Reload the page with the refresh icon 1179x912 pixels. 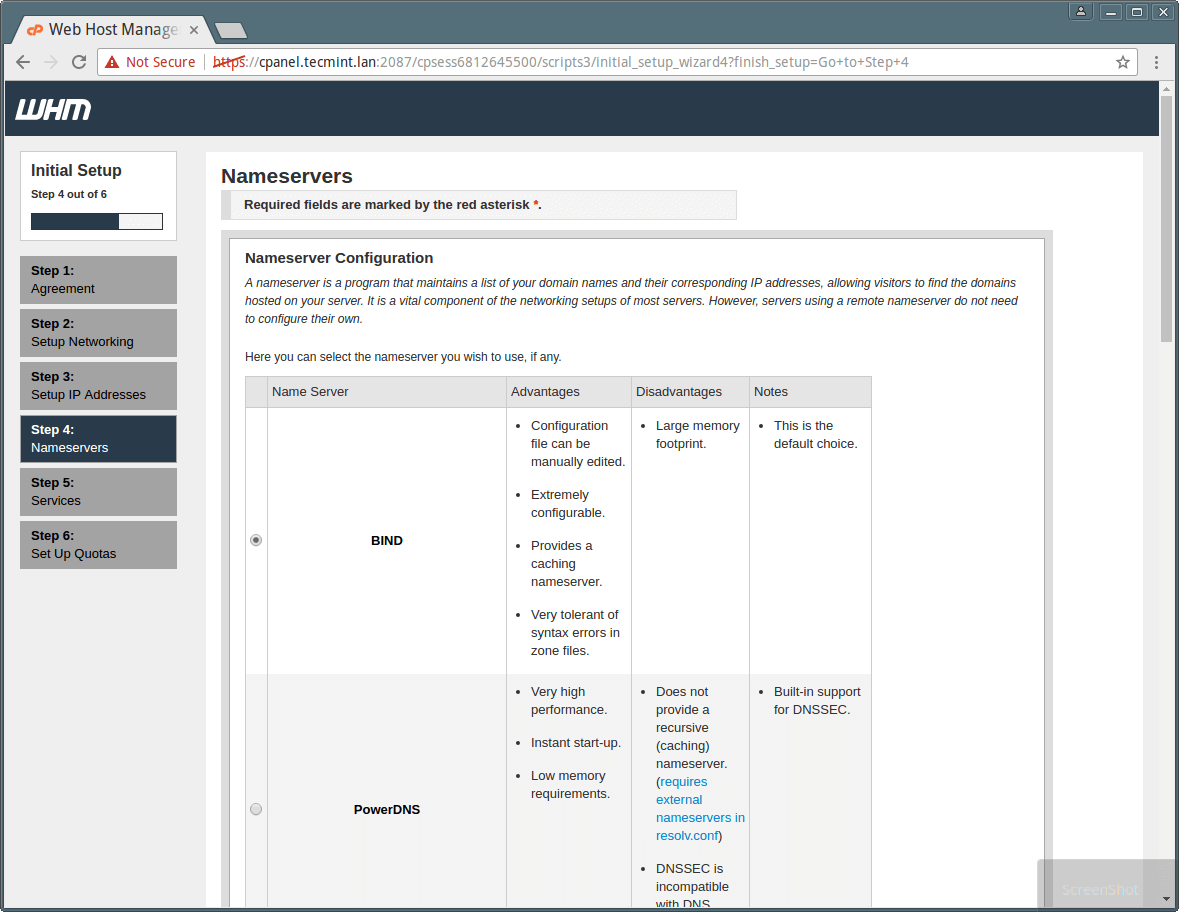79,62
